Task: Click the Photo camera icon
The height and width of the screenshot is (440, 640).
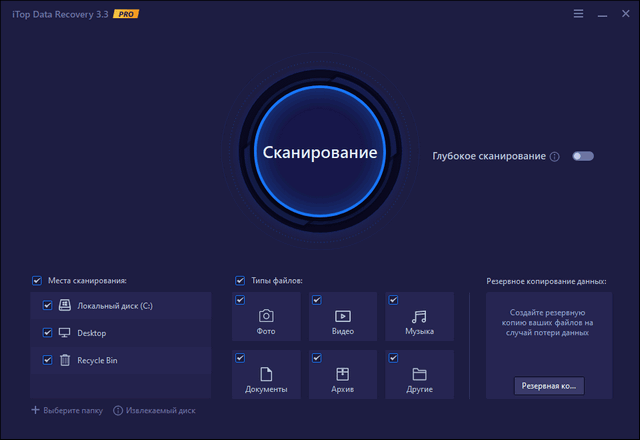Action: [x=266, y=316]
